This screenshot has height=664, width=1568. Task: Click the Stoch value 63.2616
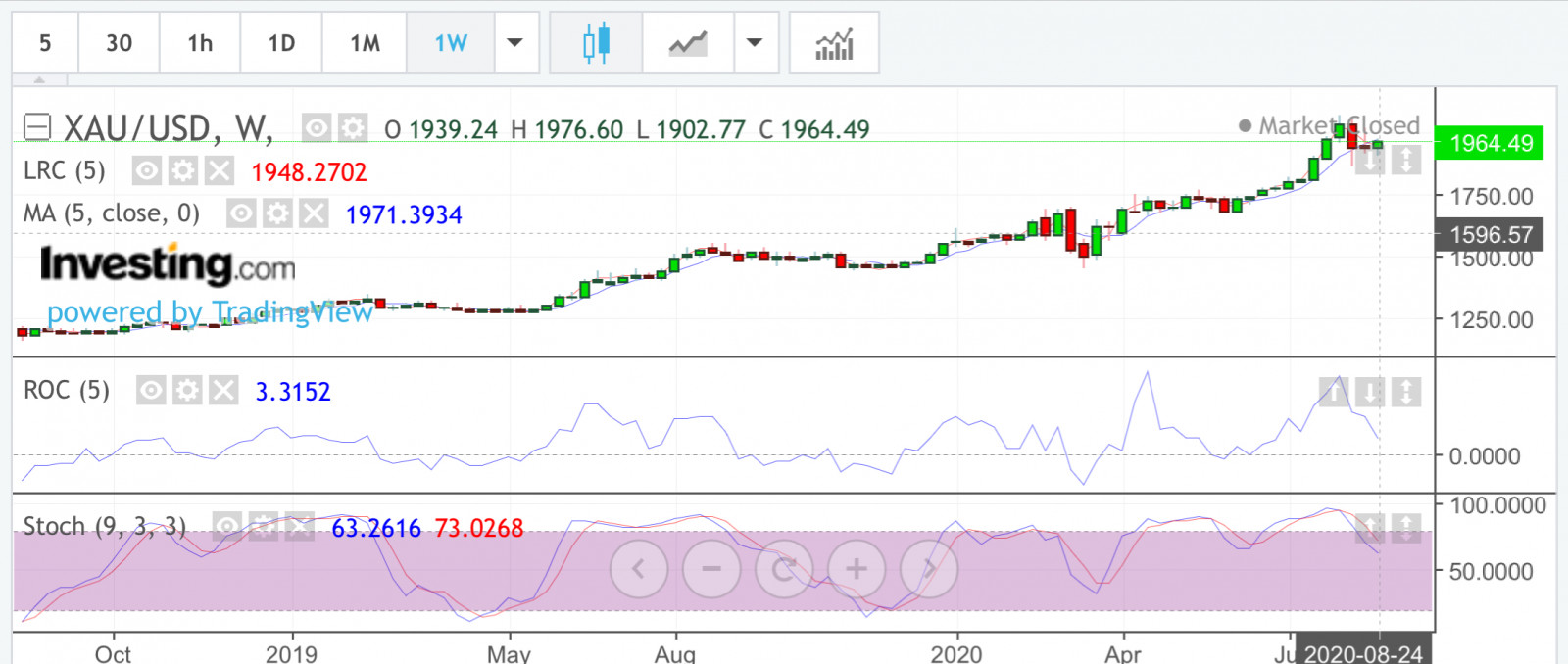376,528
